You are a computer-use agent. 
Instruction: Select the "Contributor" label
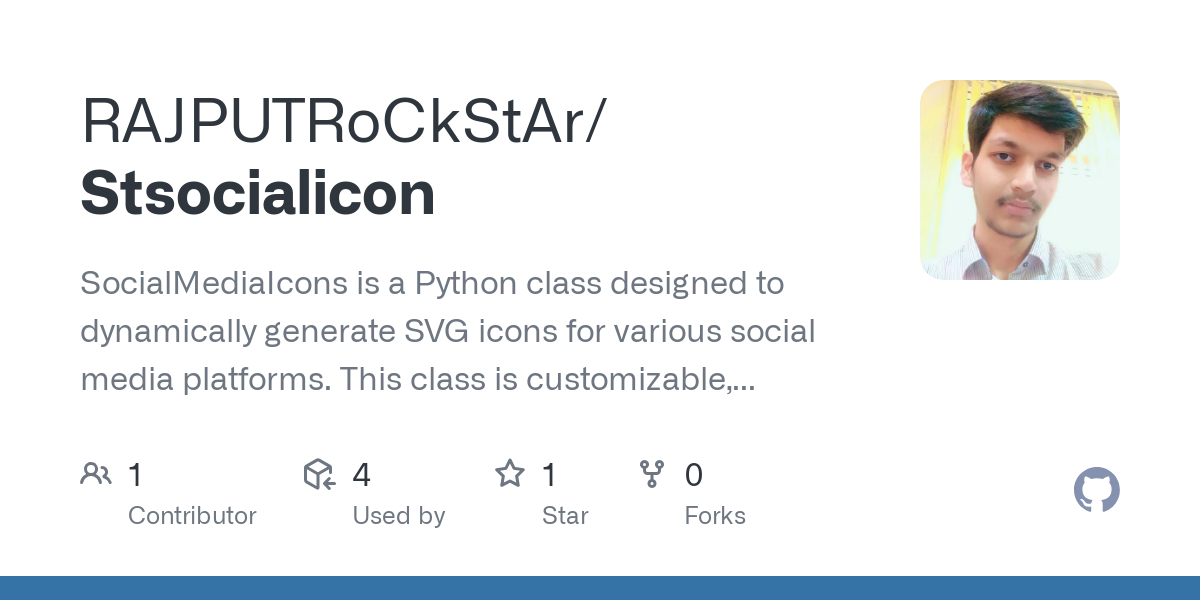pyautogui.click(x=192, y=516)
